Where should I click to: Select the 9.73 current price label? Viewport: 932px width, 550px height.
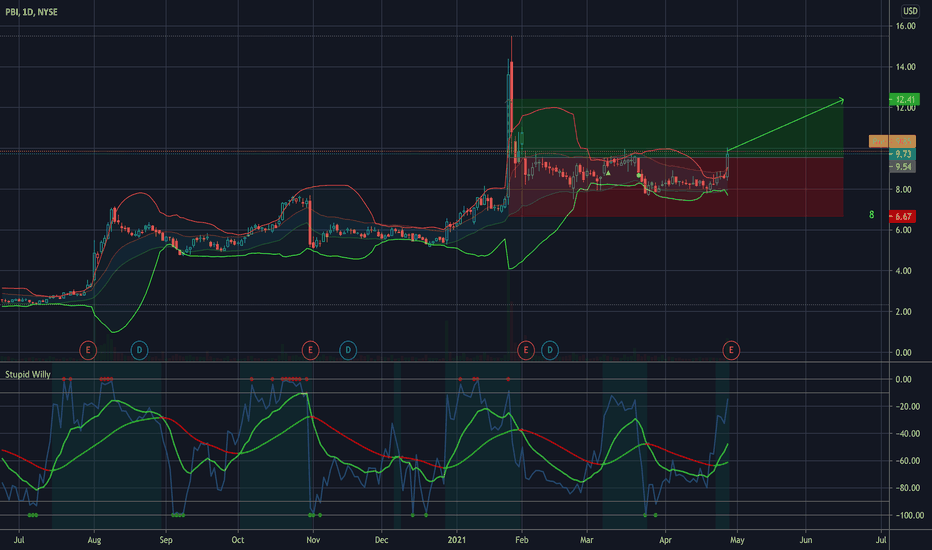tap(902, 154)
